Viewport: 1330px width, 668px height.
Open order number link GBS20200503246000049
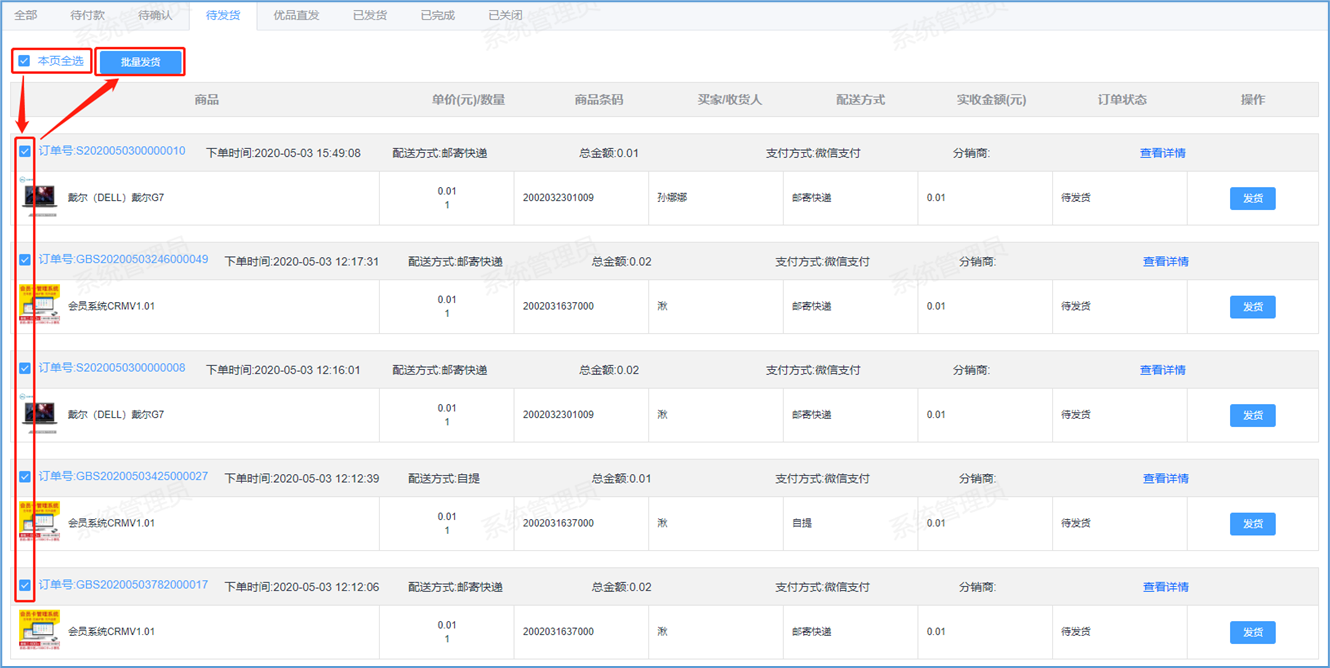(123, 260)
